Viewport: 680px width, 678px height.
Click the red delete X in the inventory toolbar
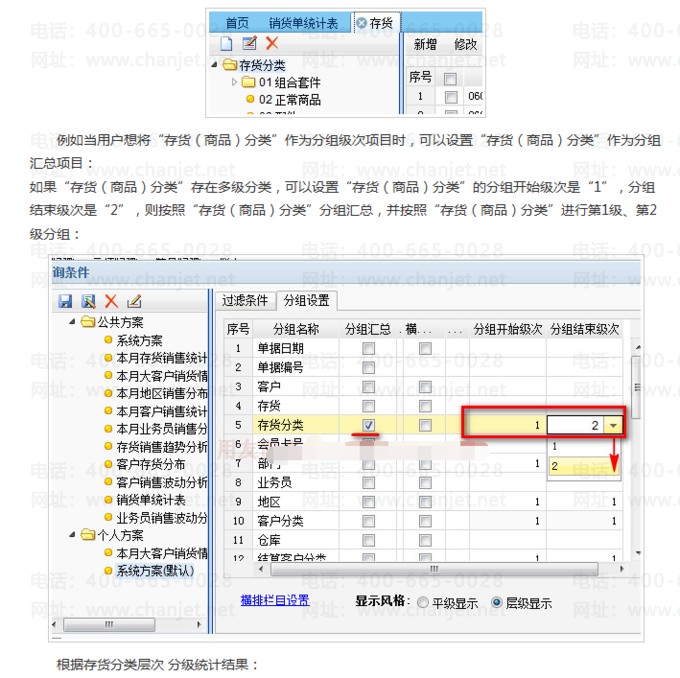coord(272,43)
